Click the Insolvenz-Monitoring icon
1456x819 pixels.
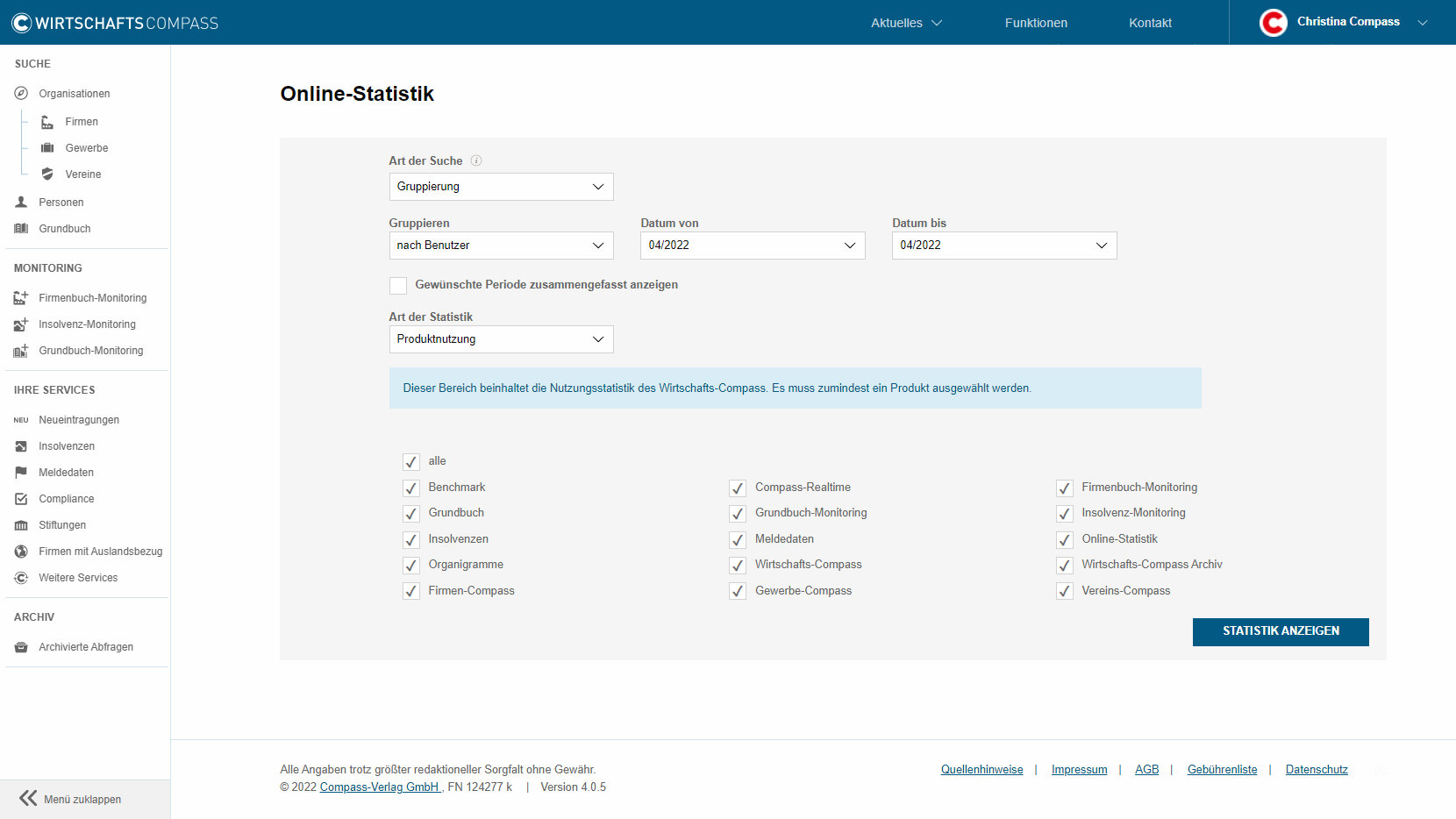[x=21, y=324]
